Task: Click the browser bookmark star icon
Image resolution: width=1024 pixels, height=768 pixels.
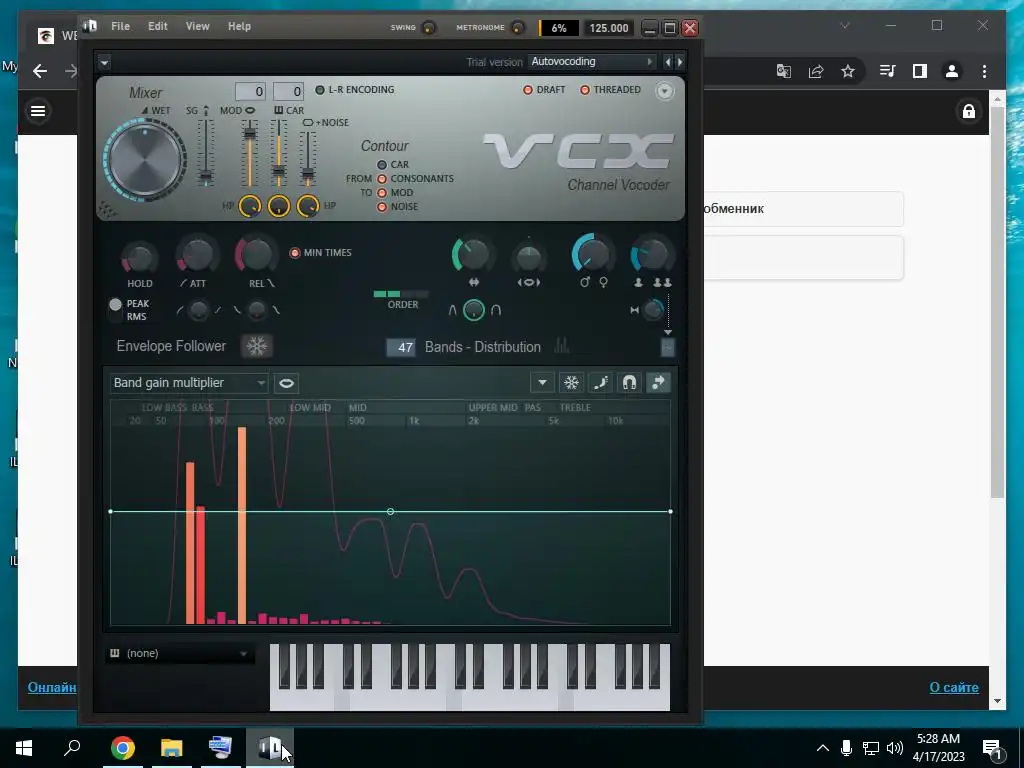Action: click(848, 71)
